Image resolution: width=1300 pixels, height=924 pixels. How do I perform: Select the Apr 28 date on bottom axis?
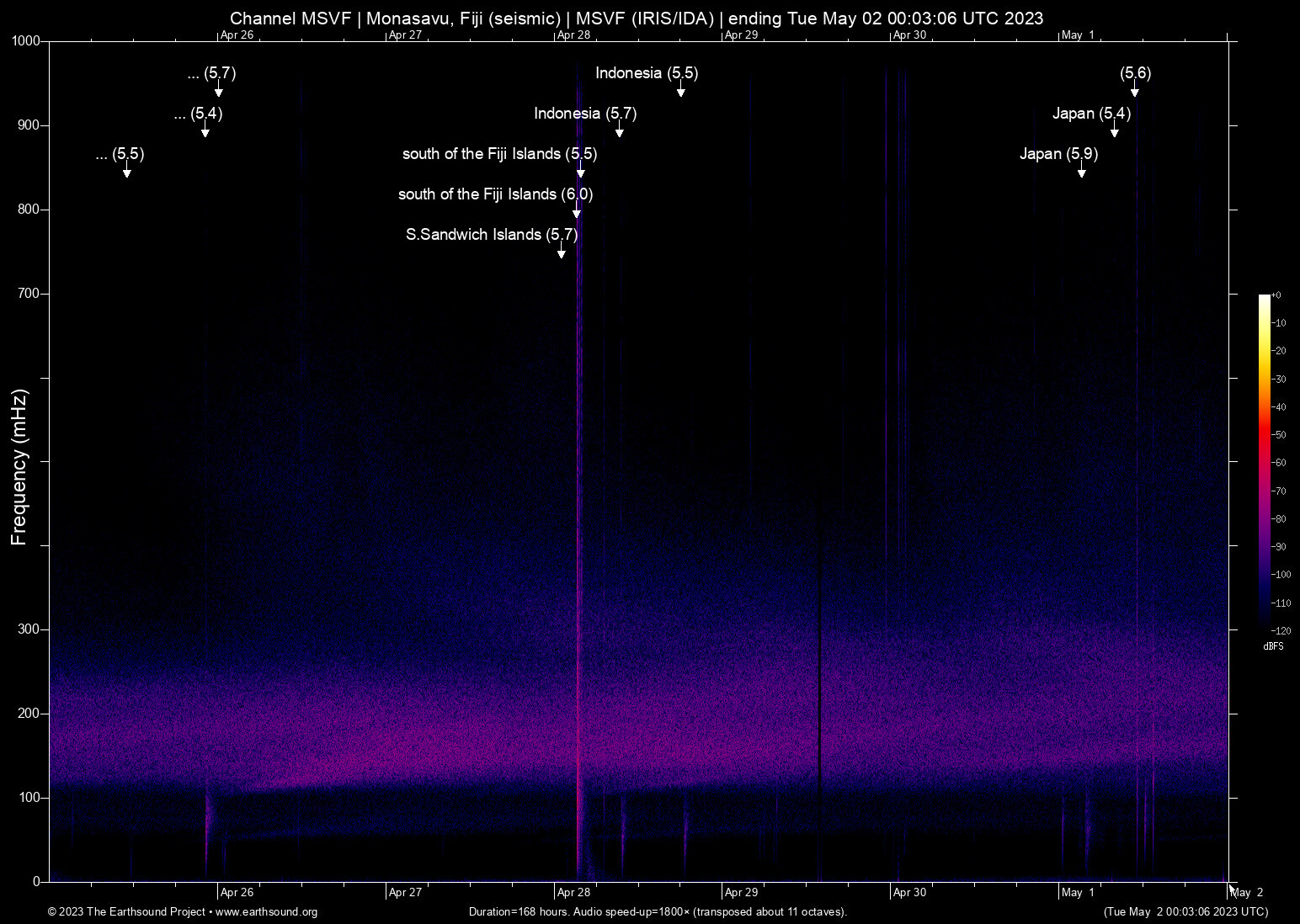tap(573, 892)
